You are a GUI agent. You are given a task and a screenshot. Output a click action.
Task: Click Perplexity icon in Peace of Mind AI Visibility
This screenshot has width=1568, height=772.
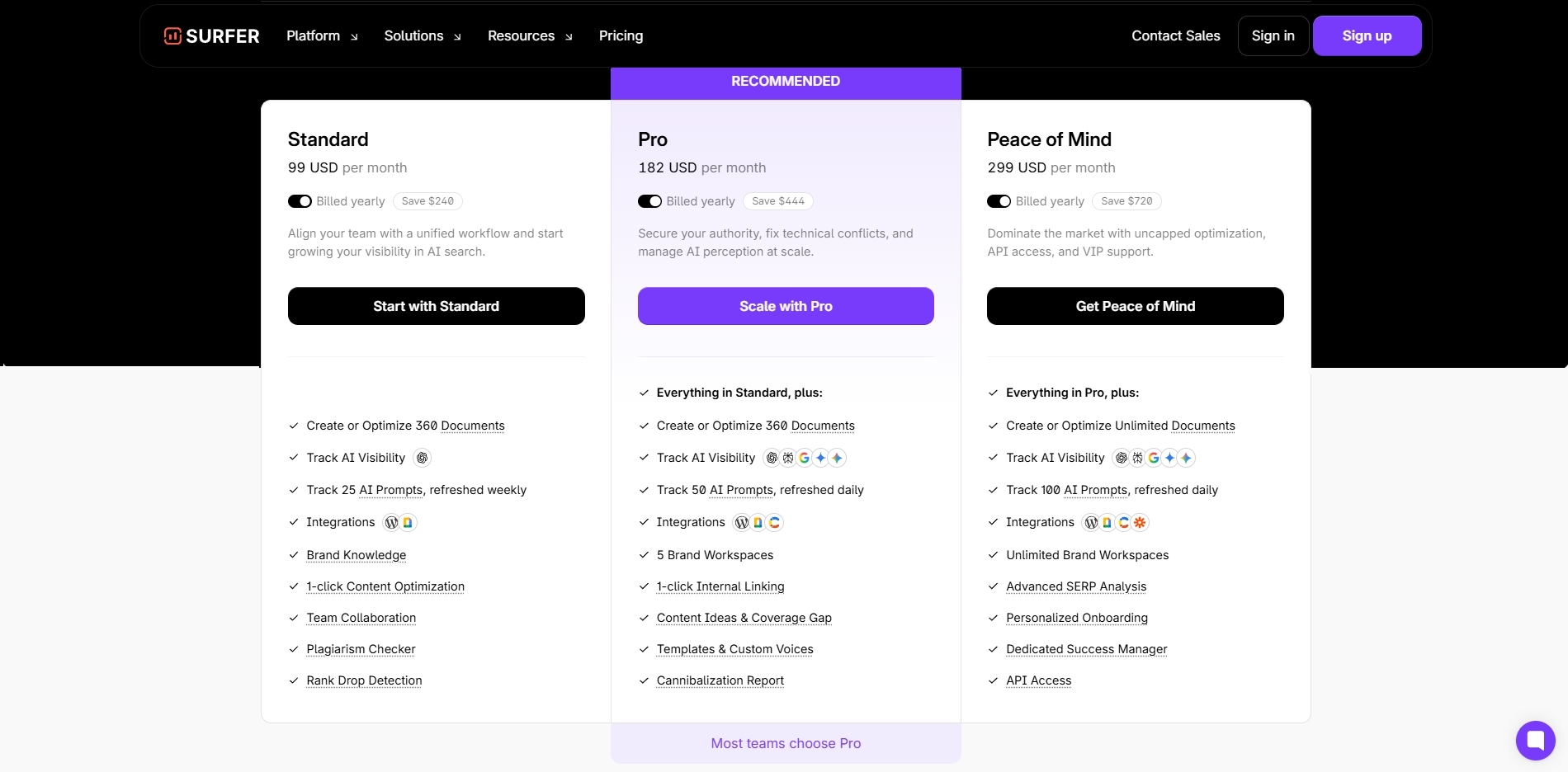click(x=1137, y=458)
